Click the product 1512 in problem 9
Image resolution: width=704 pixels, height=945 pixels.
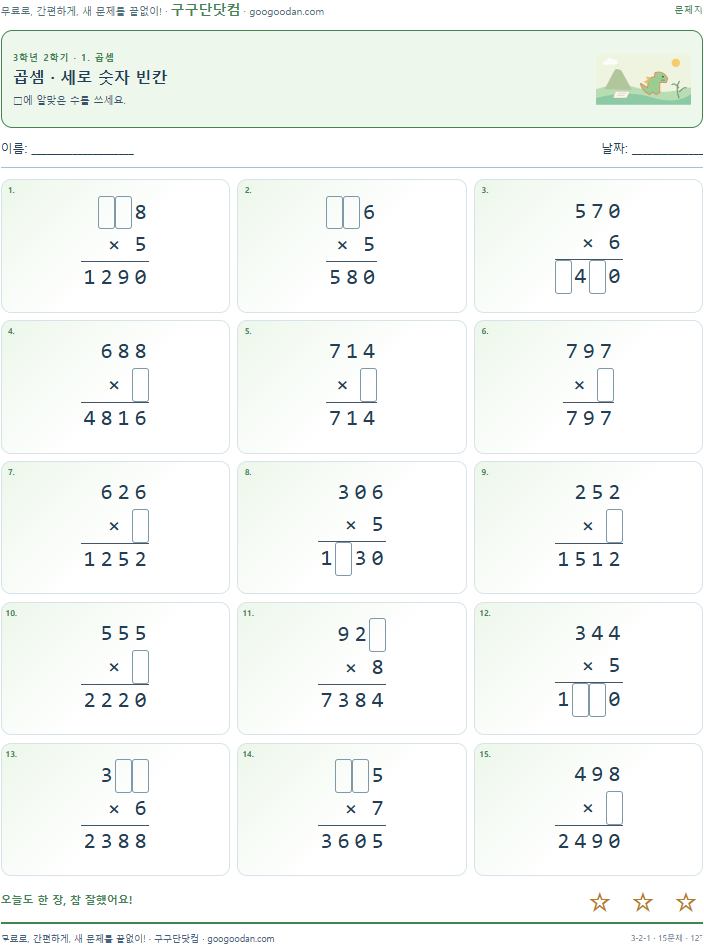tap(589, 559)
